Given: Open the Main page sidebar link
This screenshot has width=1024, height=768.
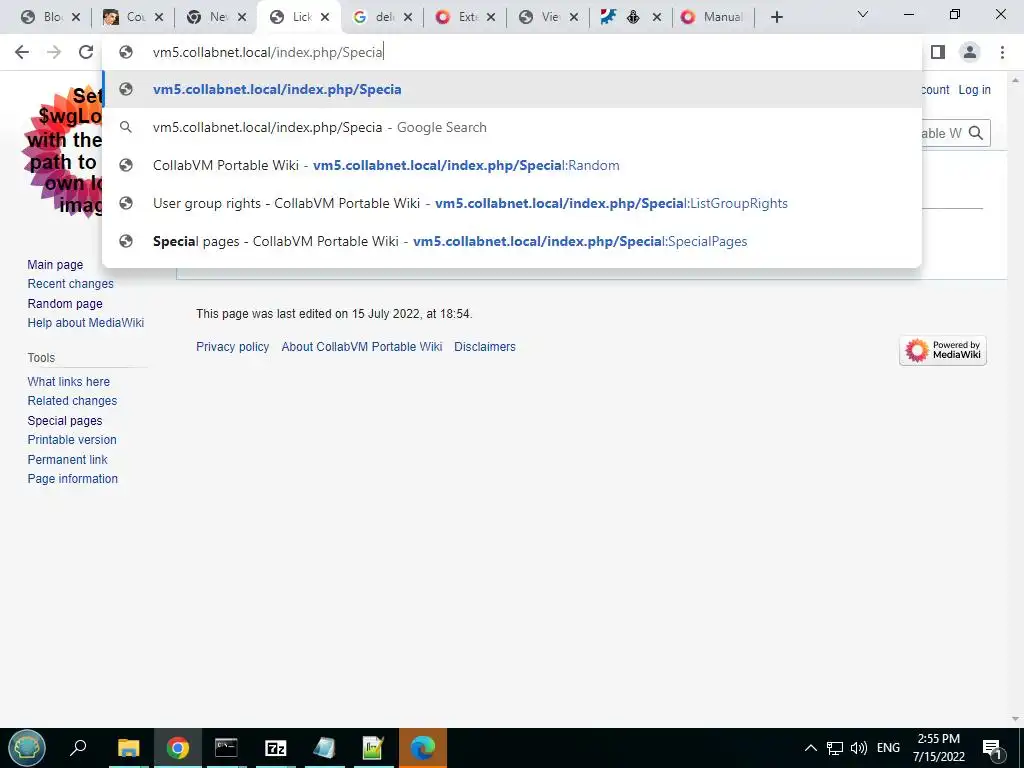Looking at the screenshot, I should (55, 264).
